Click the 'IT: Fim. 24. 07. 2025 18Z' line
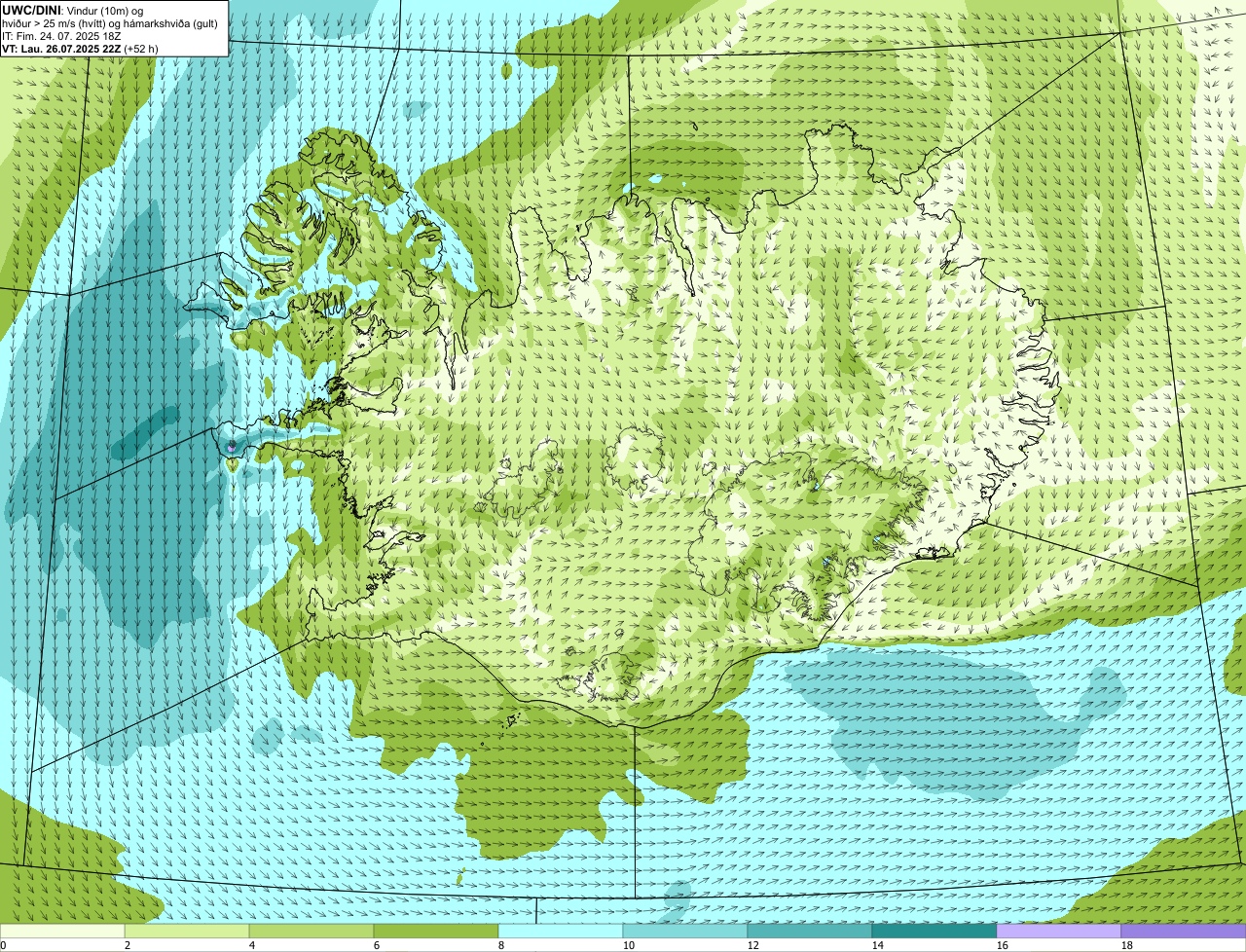 (61, 35)
